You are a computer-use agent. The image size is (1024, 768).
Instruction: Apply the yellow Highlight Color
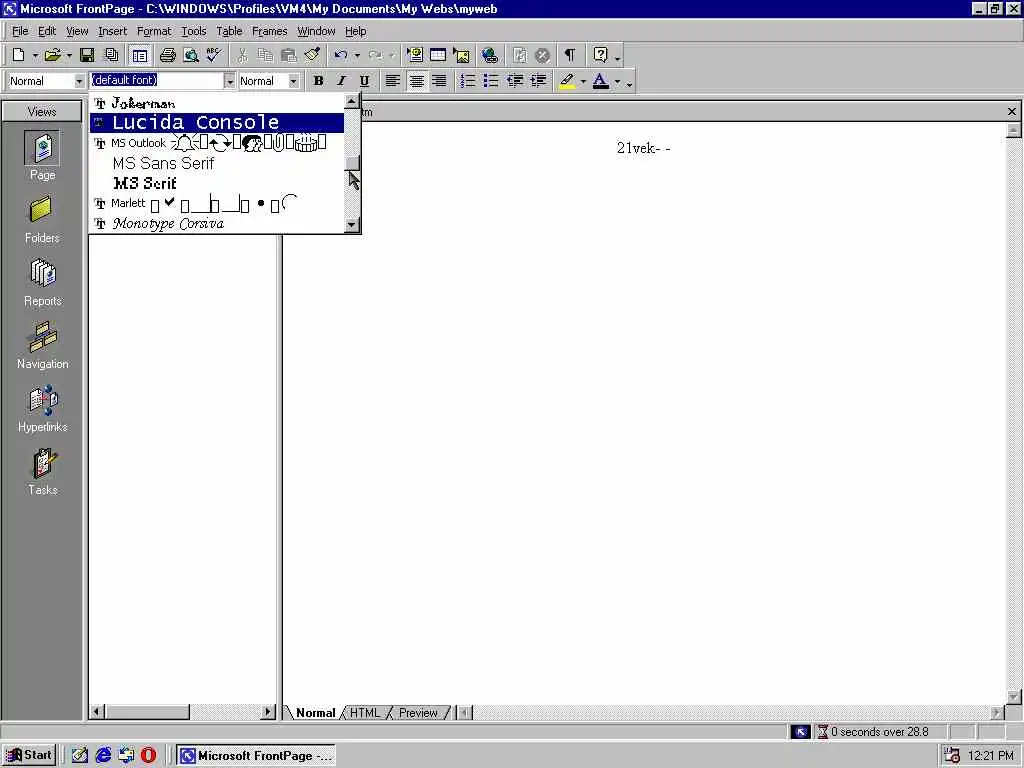(567, 80)
